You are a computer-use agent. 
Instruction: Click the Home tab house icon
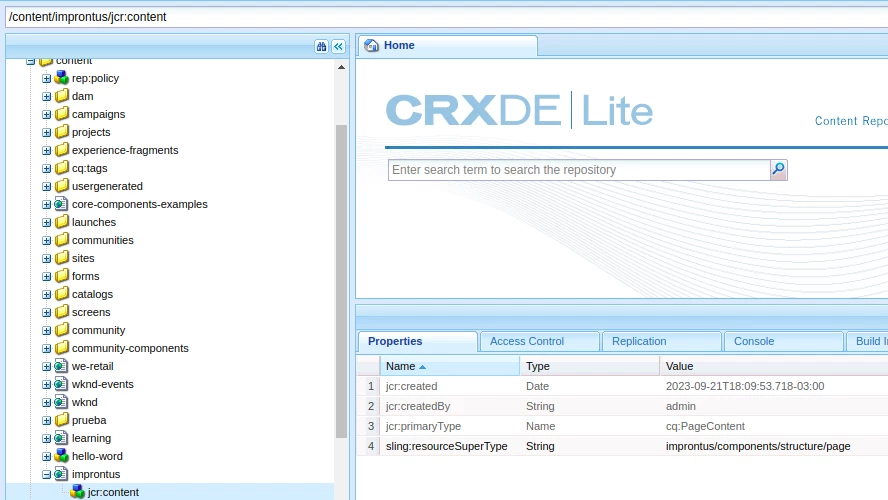tap(372, 45)
